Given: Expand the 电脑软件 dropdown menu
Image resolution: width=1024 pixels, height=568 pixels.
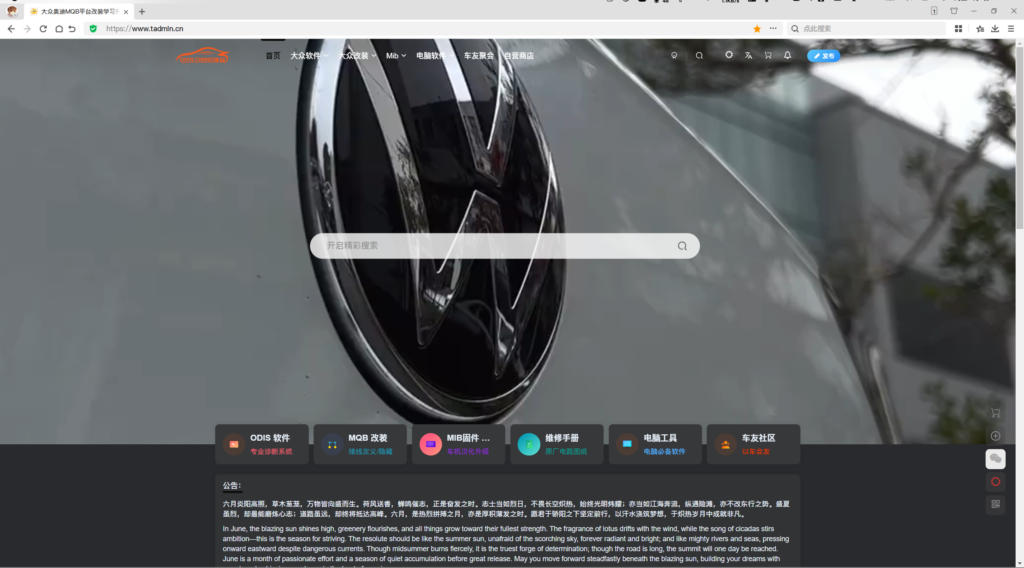Looking at the screenshot, I should coord(435,56).
